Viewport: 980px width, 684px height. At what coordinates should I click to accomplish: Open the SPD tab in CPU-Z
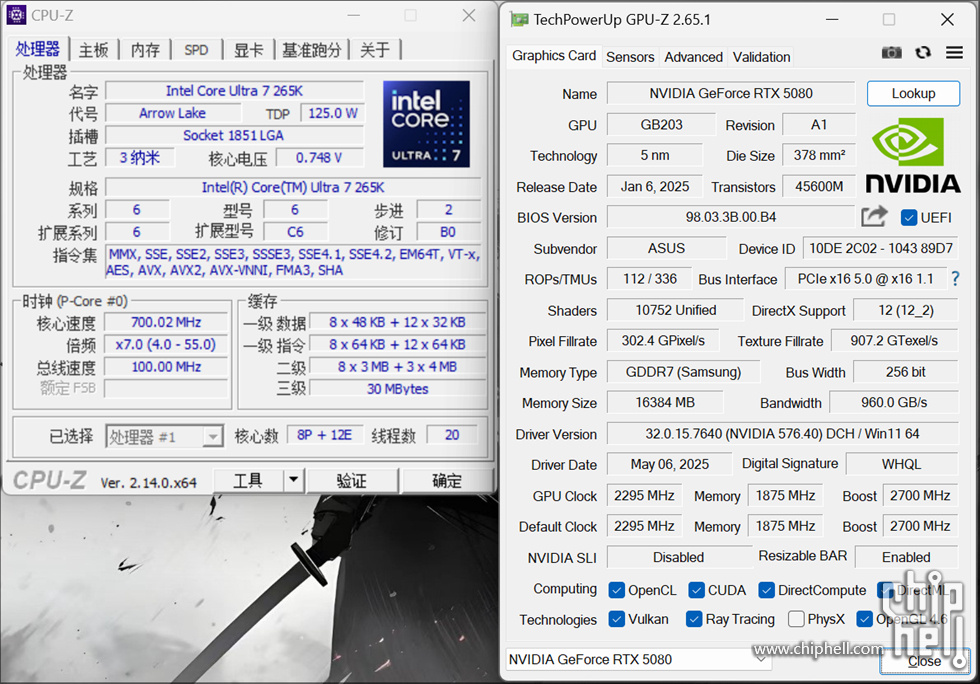pyautogui.click(x=196, y=49)
